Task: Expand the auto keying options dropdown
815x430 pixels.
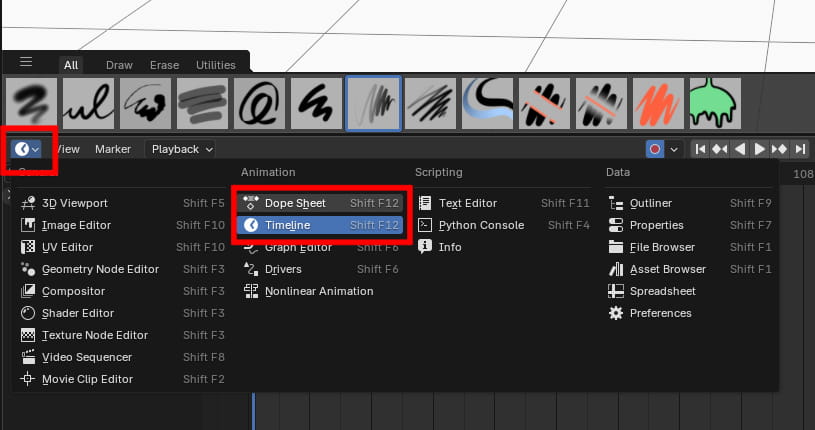Action: [x=674, y=149]
